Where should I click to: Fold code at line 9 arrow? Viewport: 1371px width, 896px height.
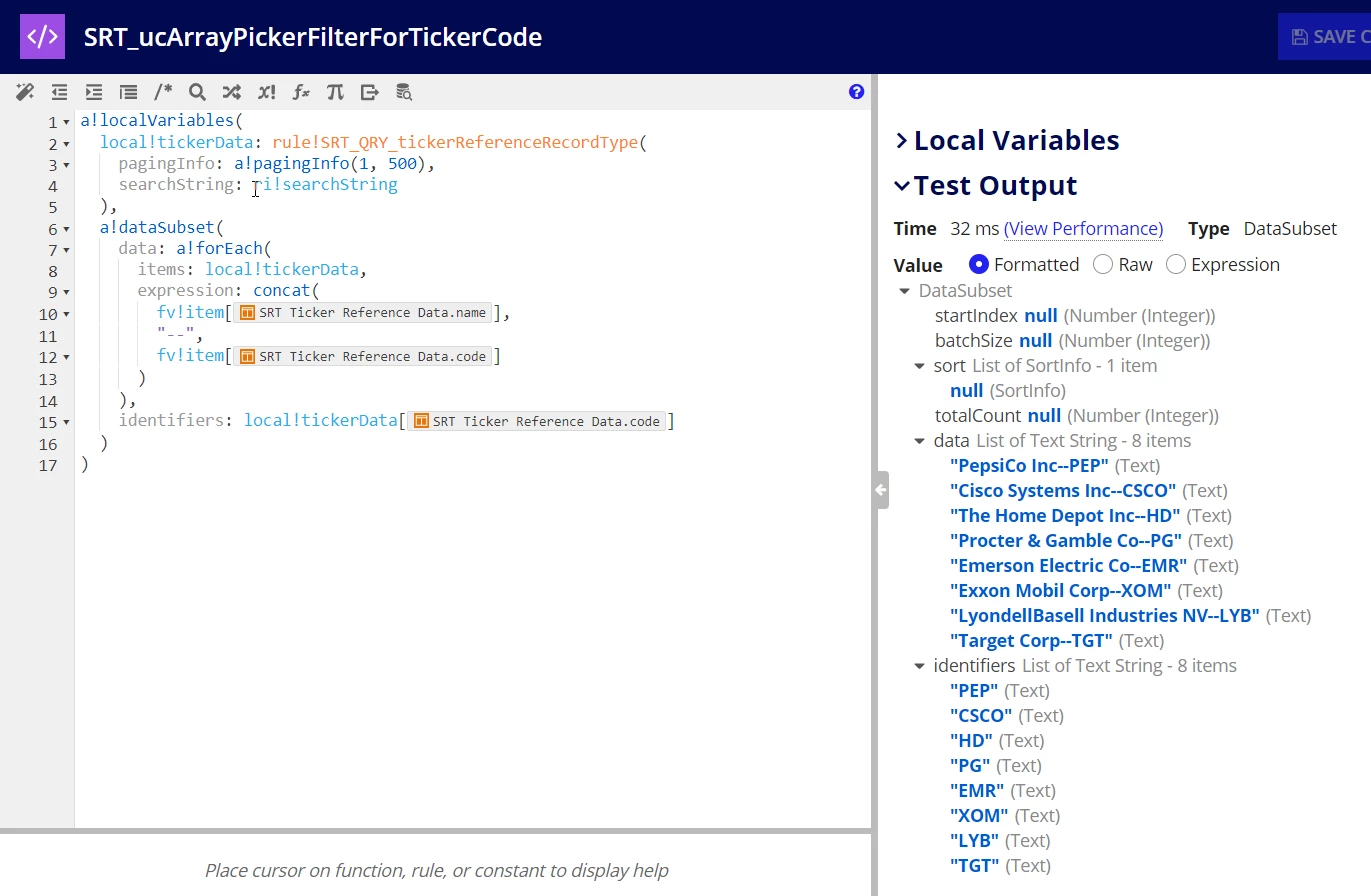pyautogui.click(x=67, y=293)
